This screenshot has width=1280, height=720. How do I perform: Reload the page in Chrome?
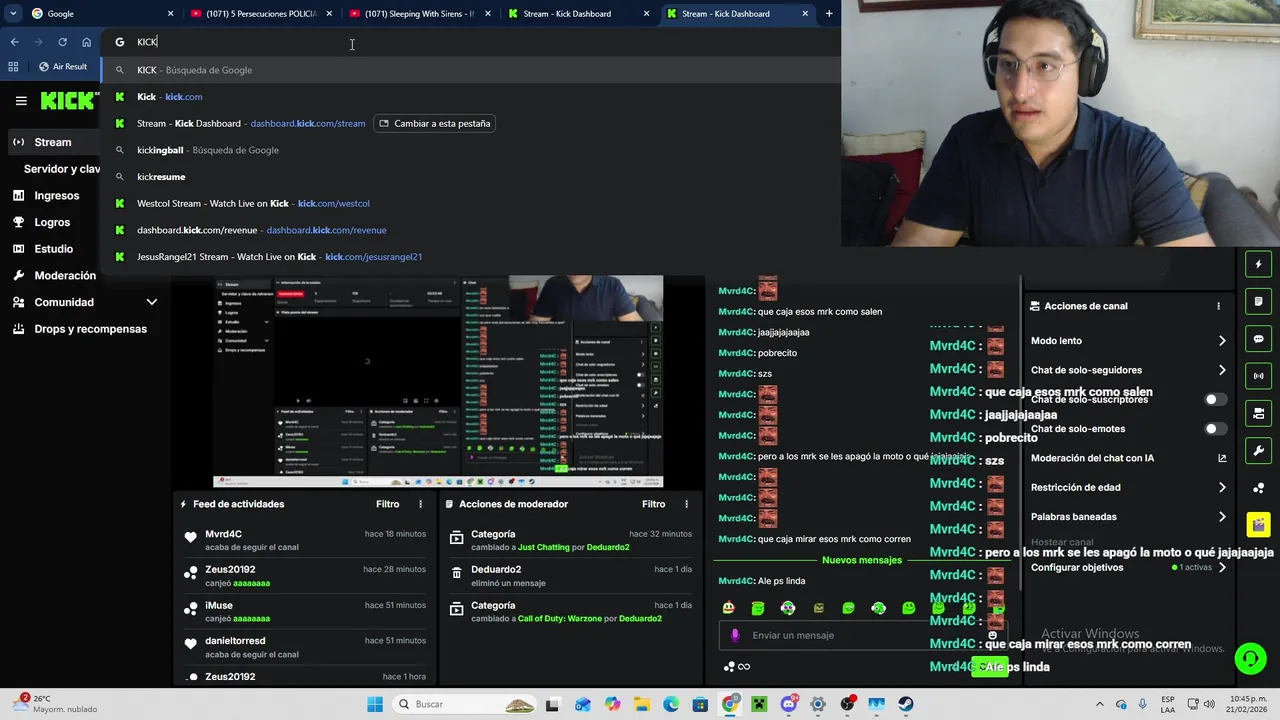point(62,42)
